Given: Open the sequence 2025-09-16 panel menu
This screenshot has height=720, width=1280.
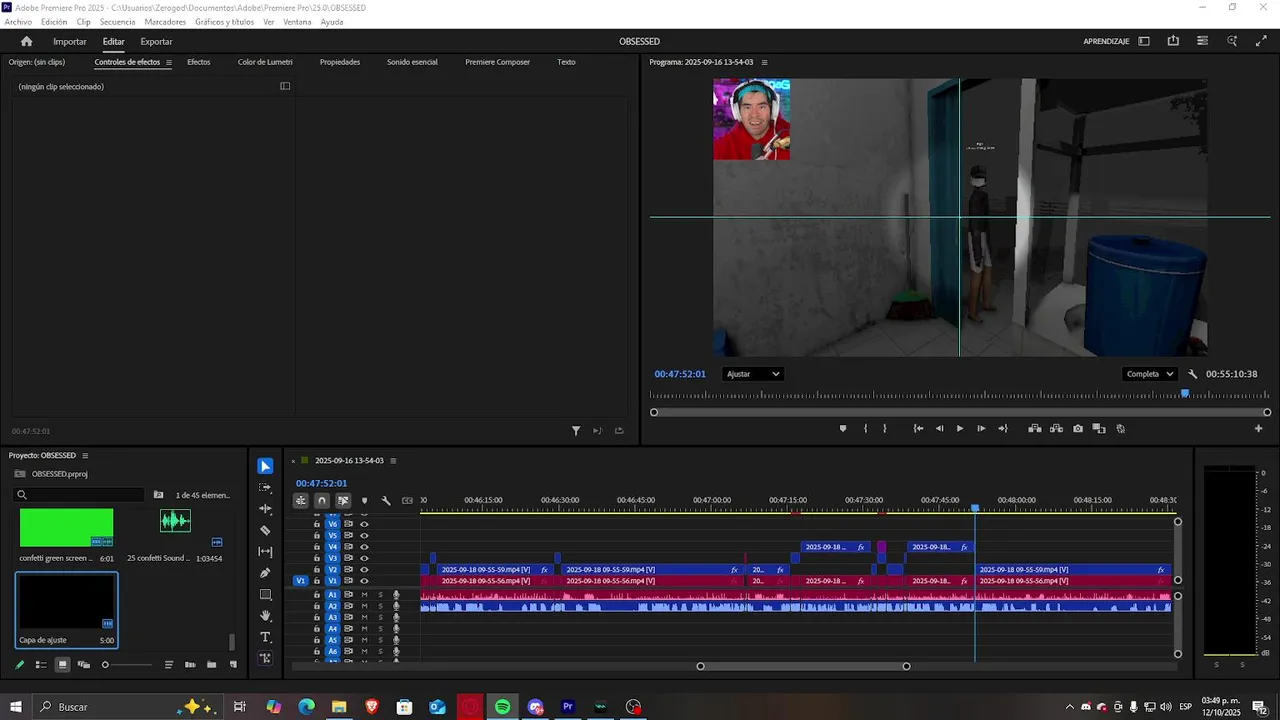Looking at the screenshot, I should pos(393,461).
